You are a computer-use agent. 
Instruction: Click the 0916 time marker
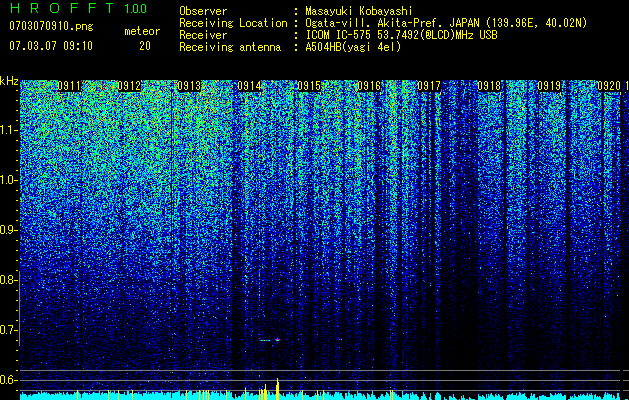pyautogui.click(x=369, y=86)
